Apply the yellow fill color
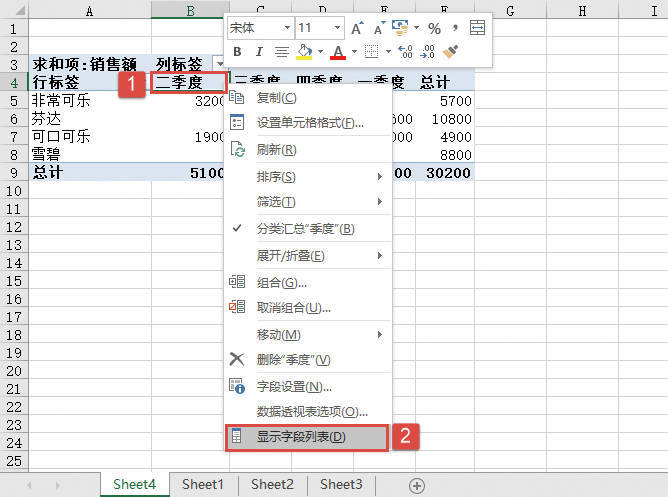Screen dimensions: 668x497 (x=304, y=52)
